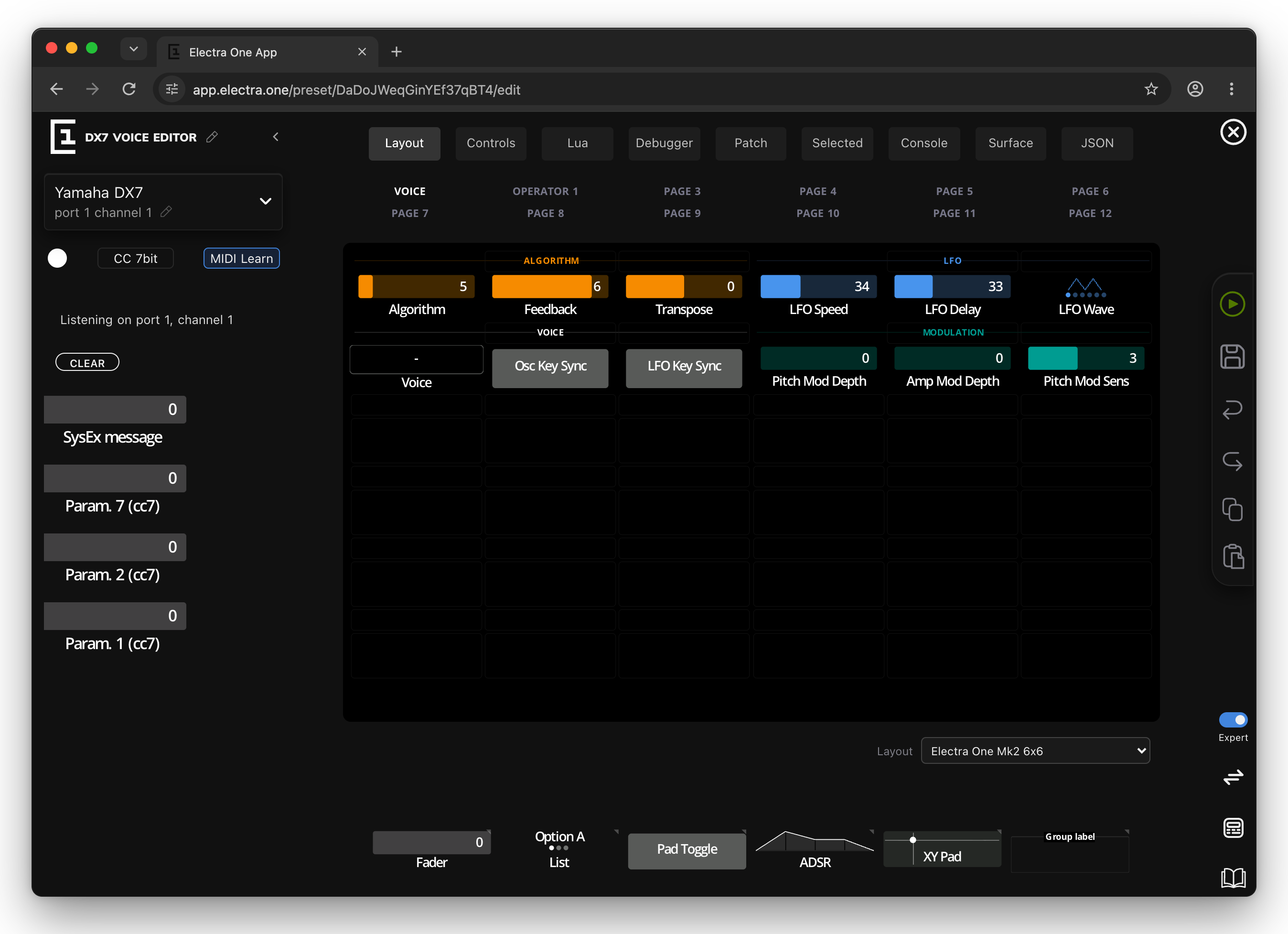Open the list panel icon
Viewport: 1288px width, 934px height.
(1233, 828)
